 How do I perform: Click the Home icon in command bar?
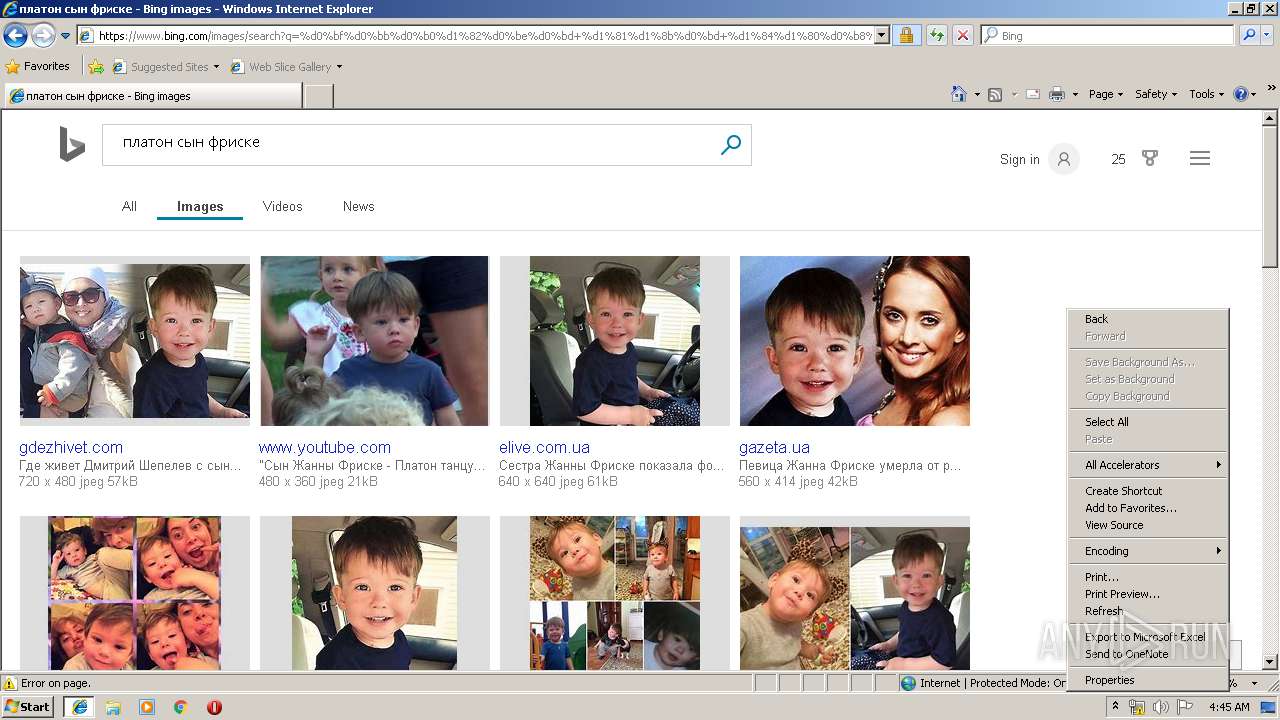coord(958,94)
